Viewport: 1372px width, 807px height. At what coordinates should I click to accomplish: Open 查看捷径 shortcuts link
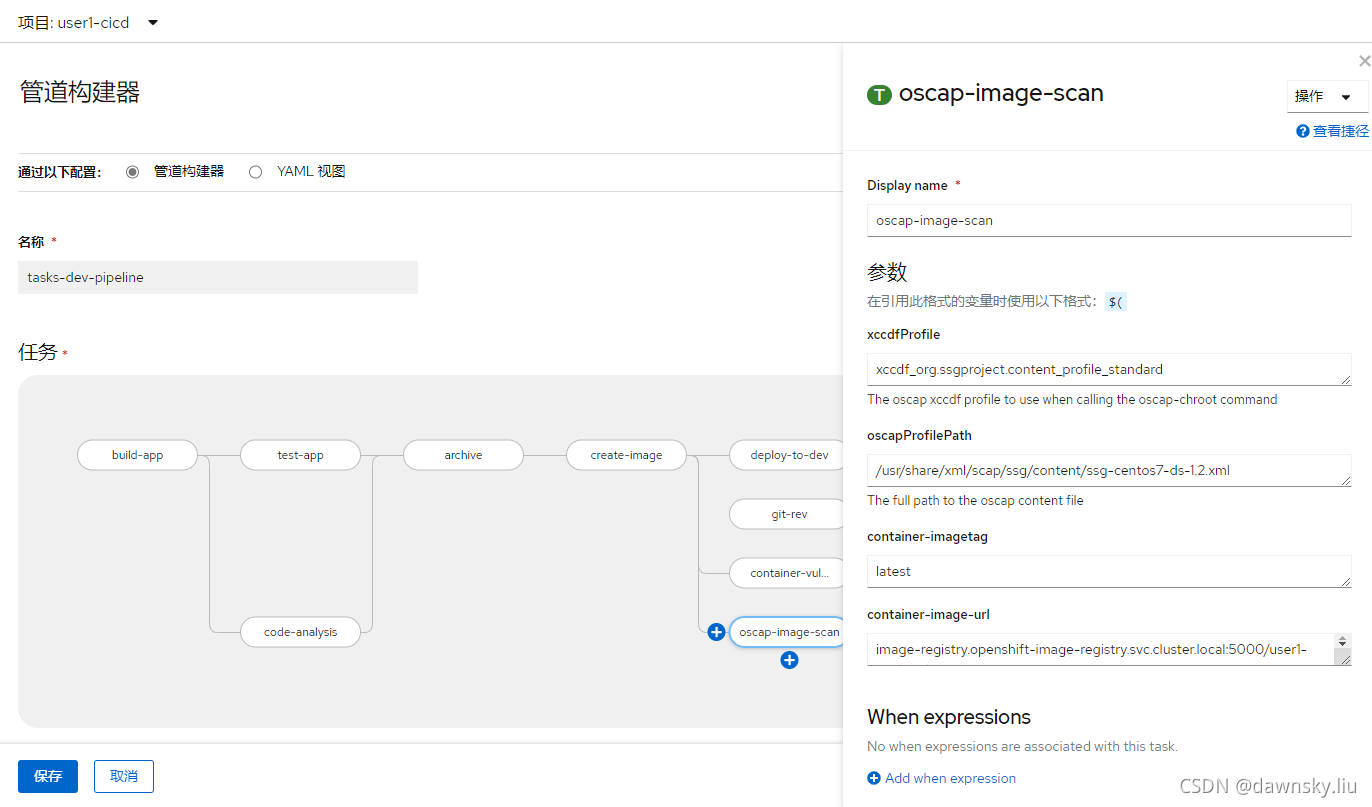point(1341,131)
